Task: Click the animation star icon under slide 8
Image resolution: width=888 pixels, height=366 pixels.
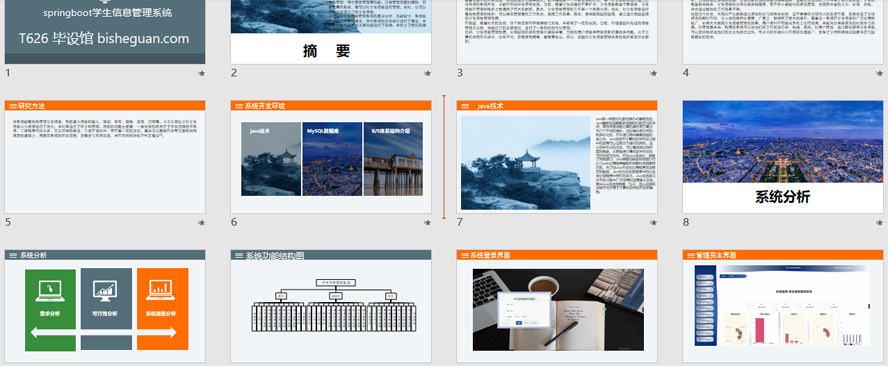Action: (880, 223)
